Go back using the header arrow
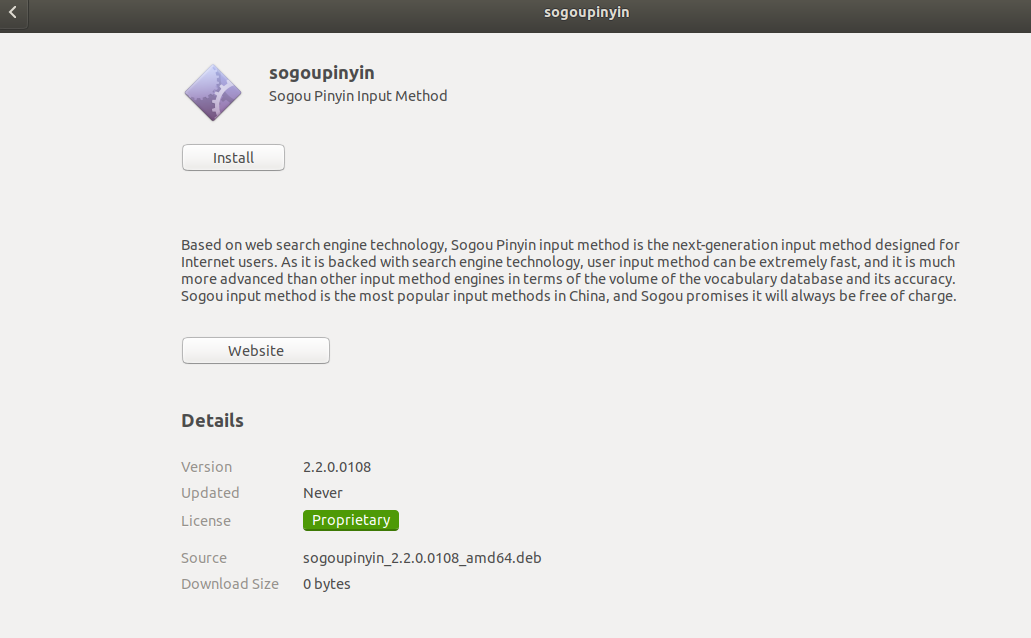 click(x=12, y=12)
